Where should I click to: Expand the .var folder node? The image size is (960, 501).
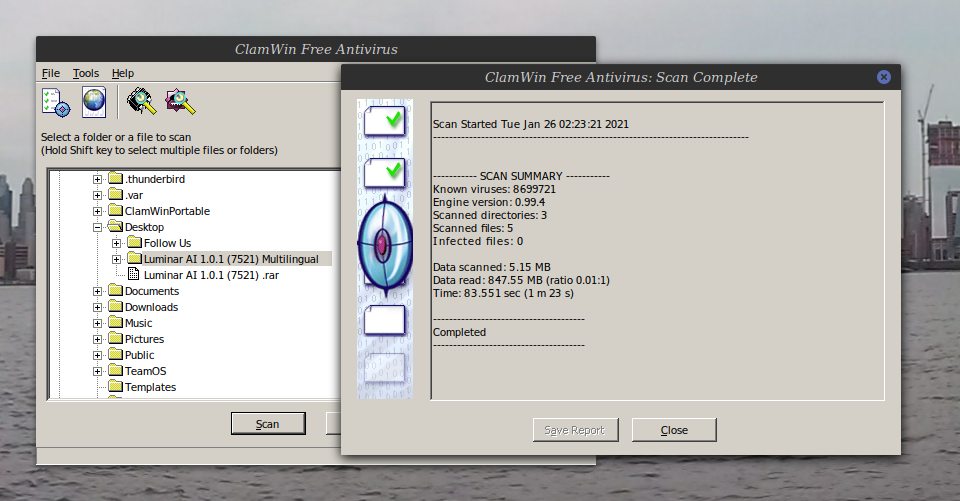pos(97,195)
